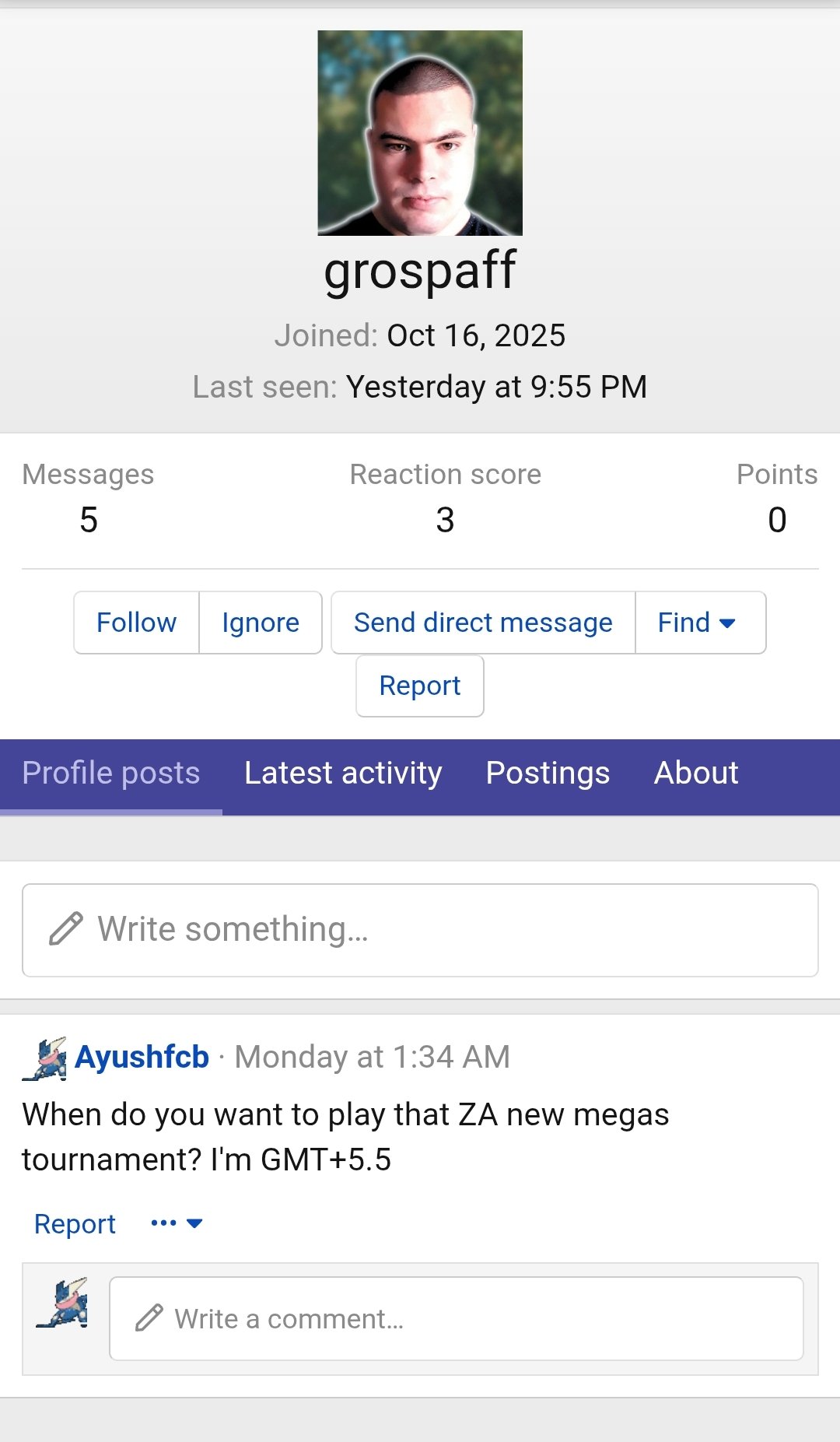Open grospaff's profile avatar picture
This screenshot has width=840, height=1442.
(420, 133)
